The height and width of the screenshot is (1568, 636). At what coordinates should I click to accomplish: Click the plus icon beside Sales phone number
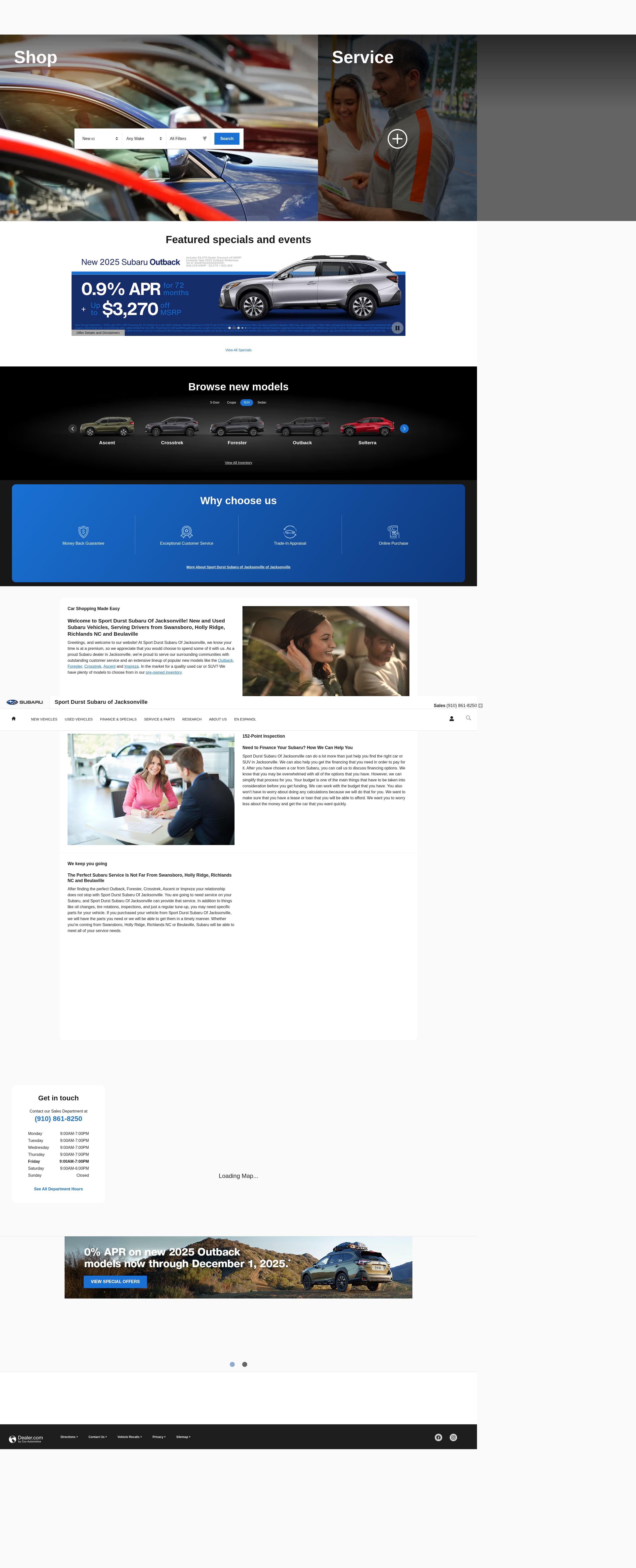(480, 706)
